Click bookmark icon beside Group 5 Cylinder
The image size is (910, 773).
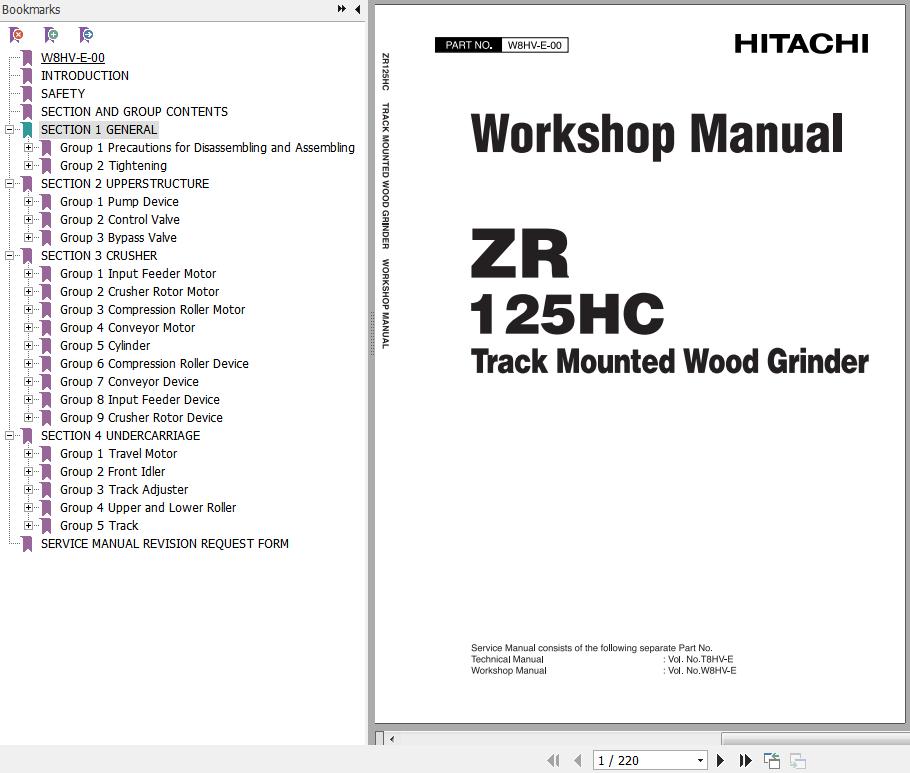tap(46, 346)
